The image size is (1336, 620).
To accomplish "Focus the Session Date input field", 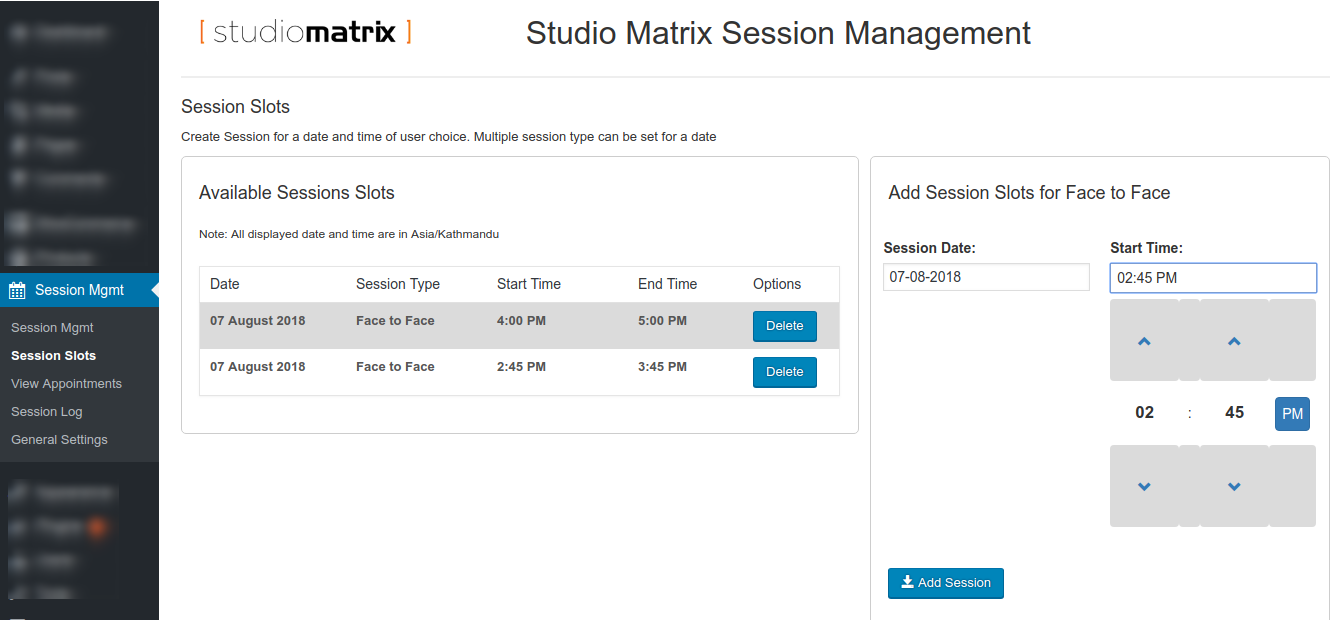I will [986, 277].
